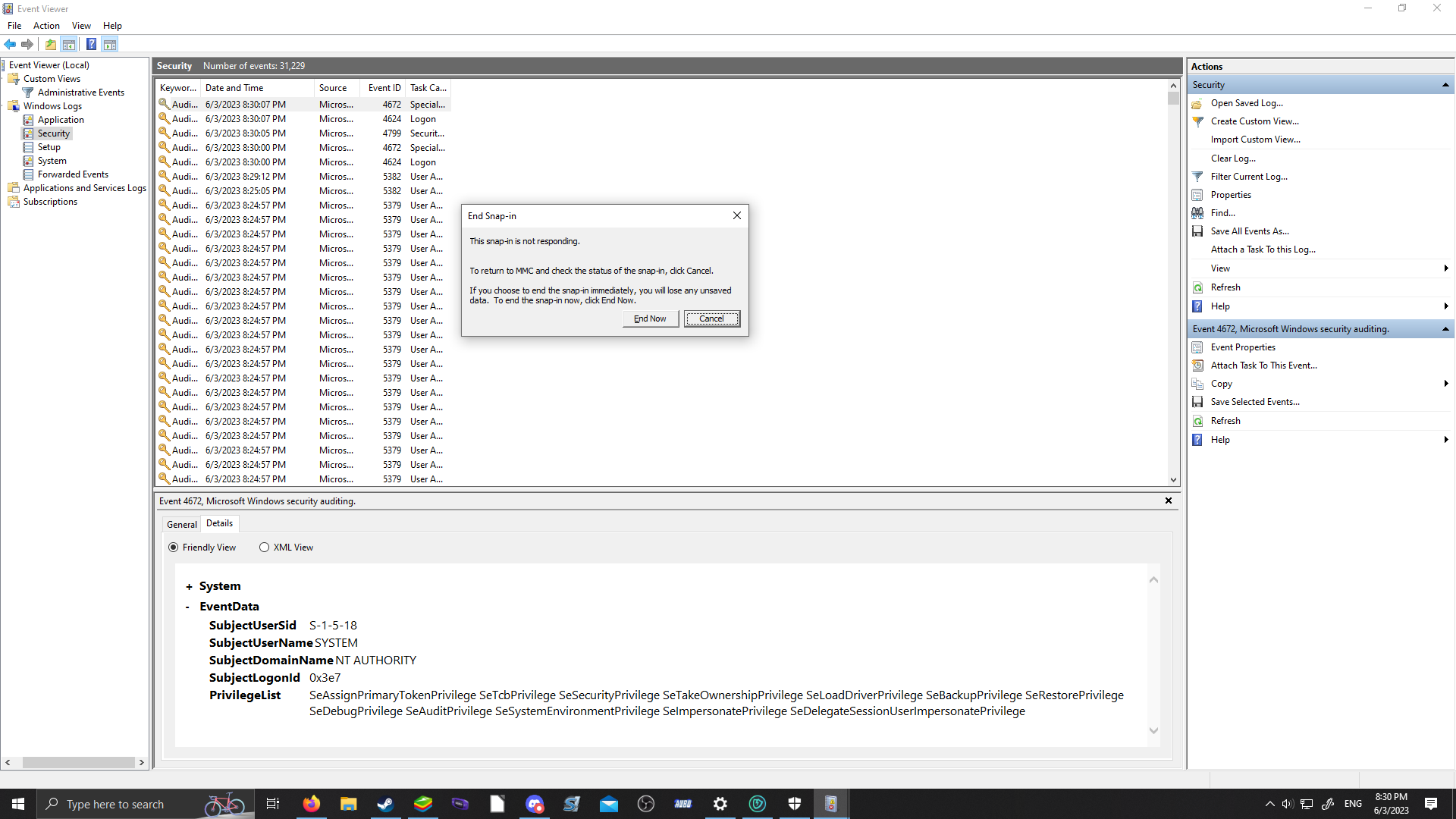
Task: Click Import Custom View action
Action: point(1255,140)
